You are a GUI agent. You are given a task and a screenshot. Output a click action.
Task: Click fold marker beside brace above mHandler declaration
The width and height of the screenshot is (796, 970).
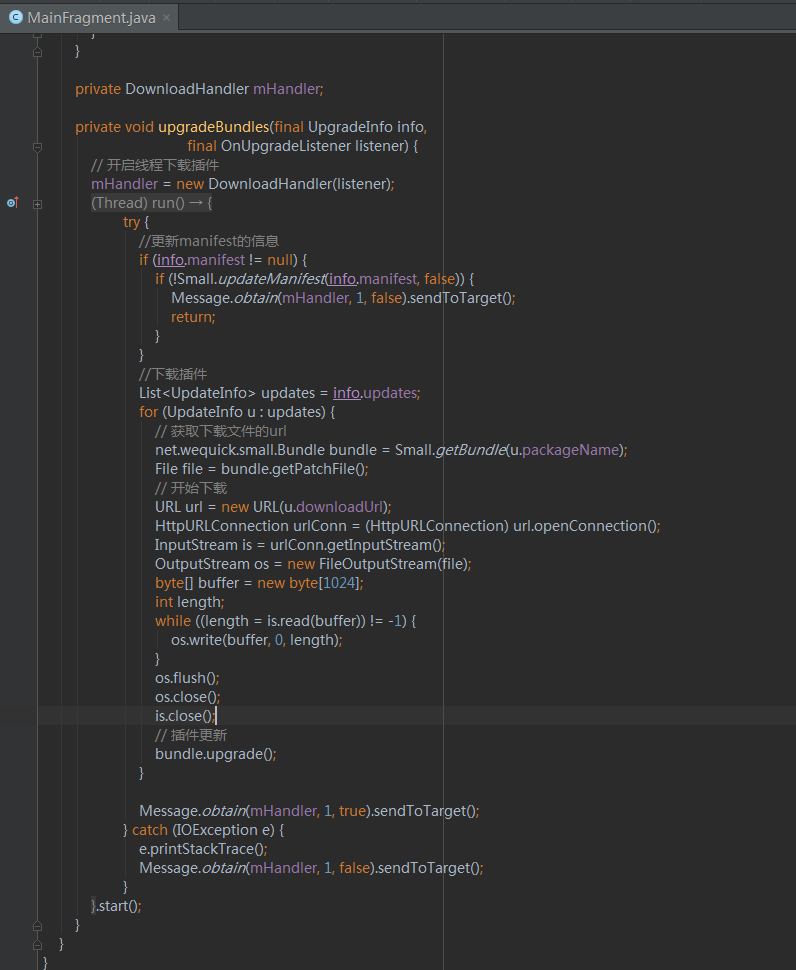[x=38, y=51]
